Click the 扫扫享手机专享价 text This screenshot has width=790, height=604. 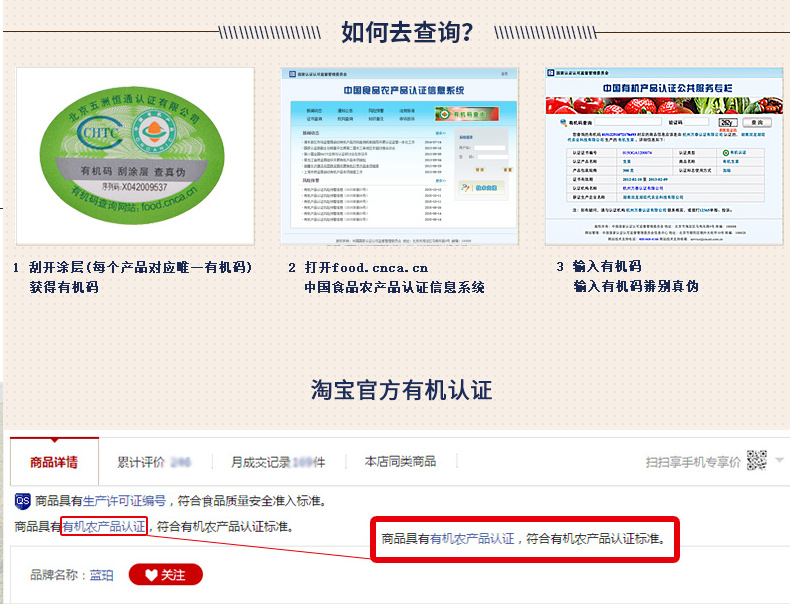(693, 462)
